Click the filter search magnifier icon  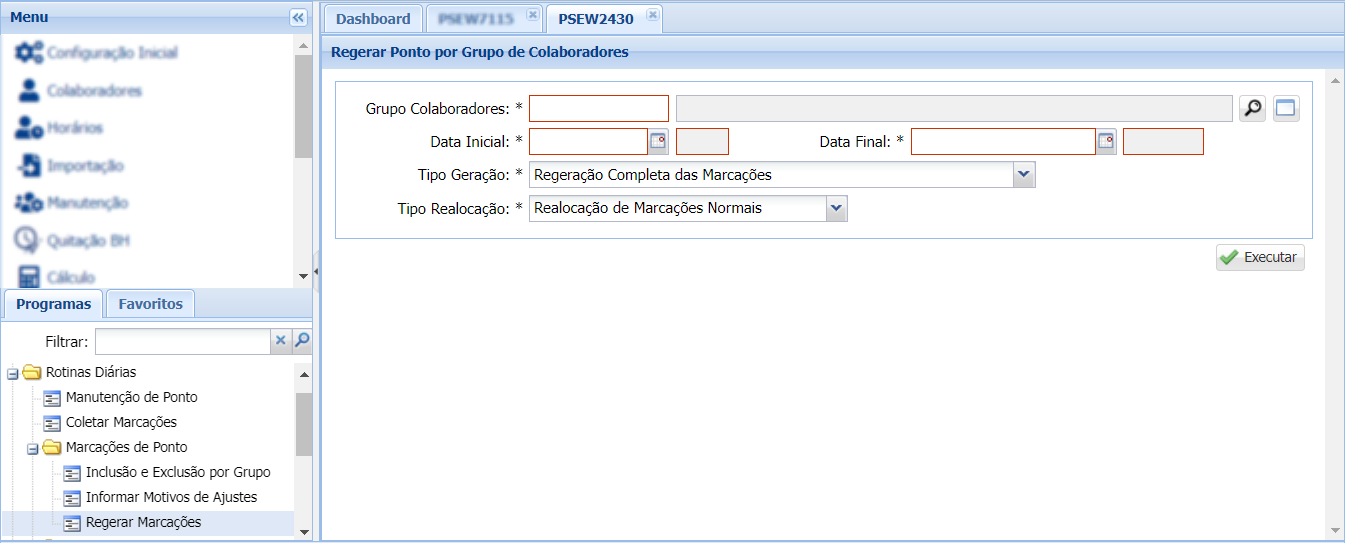[302, 341]
